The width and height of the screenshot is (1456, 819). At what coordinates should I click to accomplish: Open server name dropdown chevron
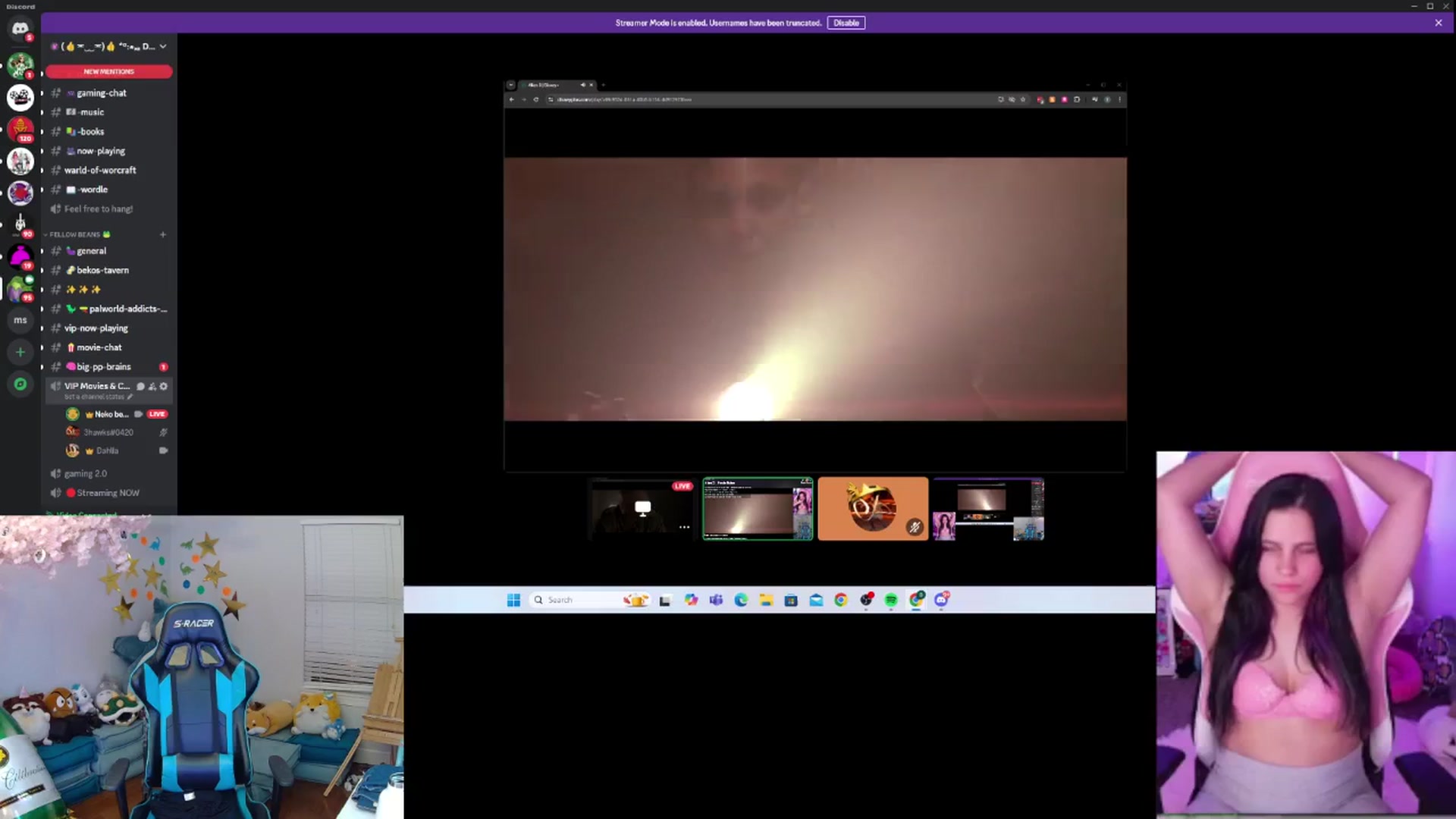[163, 46]
